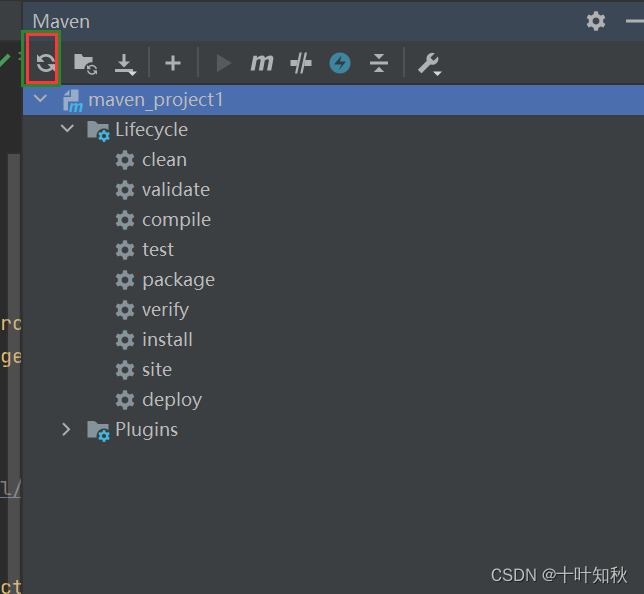Click the Maven panel title

point(61,21)
